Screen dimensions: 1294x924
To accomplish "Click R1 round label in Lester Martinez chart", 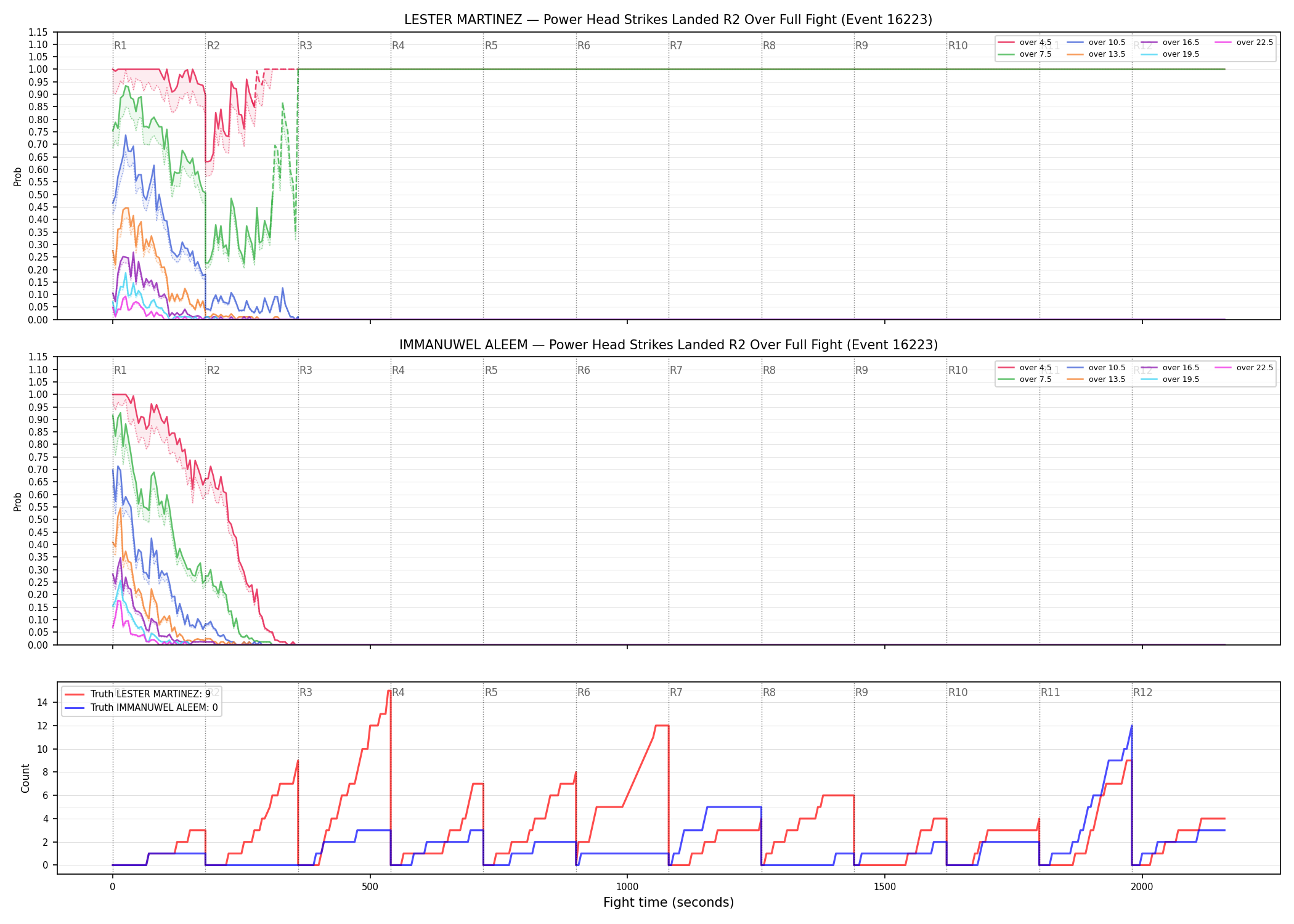I will (120, 46).
